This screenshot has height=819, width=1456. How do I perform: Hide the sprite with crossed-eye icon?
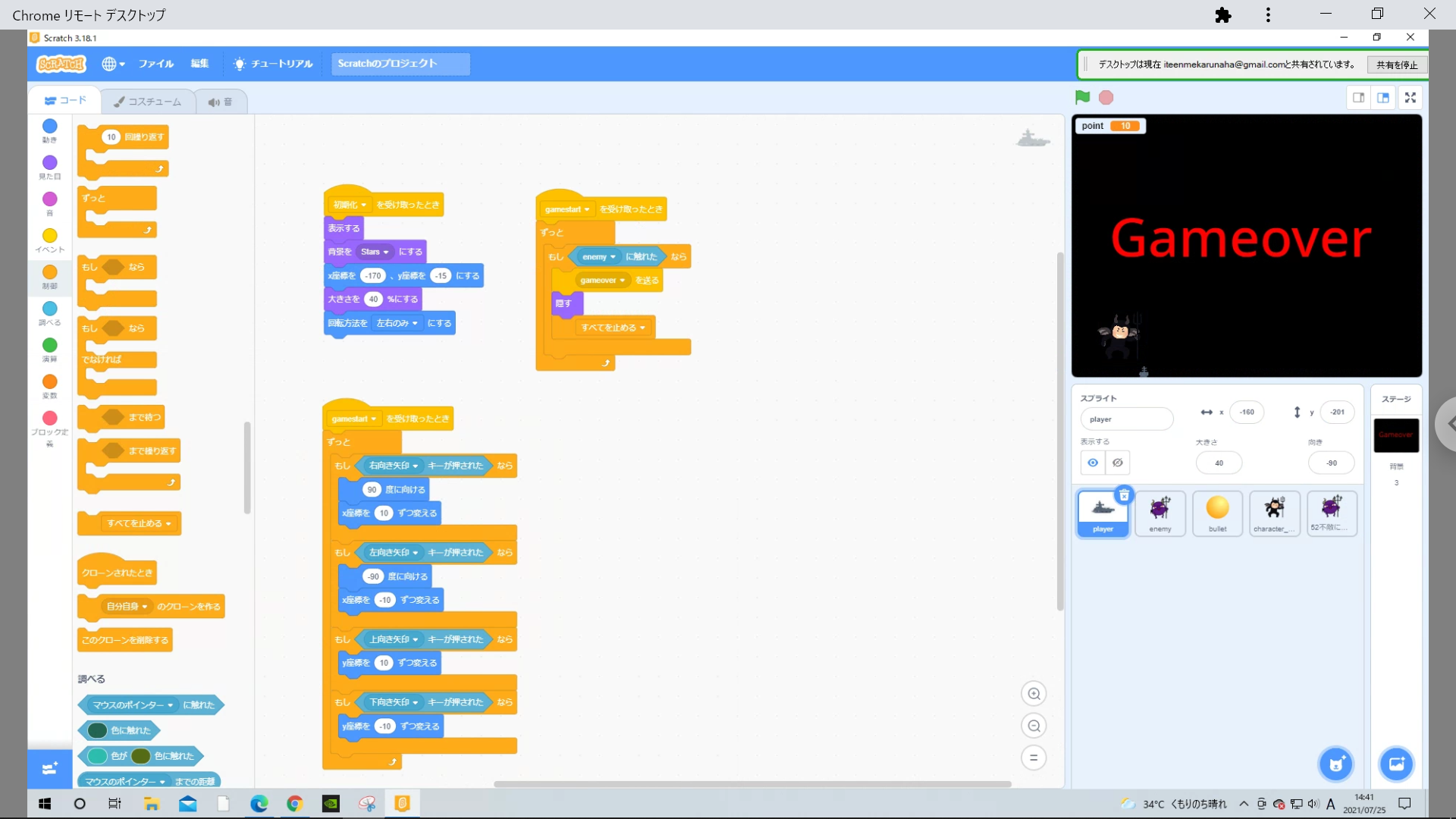[1118, 463]
